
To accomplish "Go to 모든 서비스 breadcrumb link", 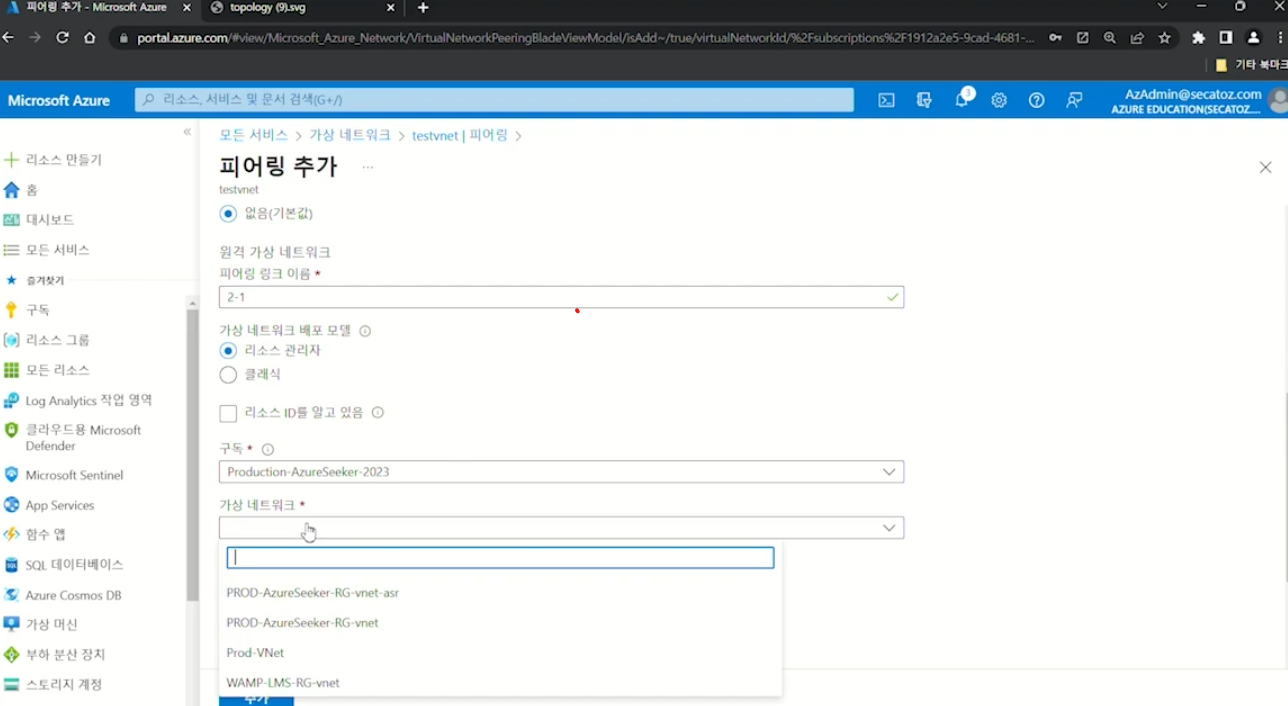I will (x=254, y=135).
